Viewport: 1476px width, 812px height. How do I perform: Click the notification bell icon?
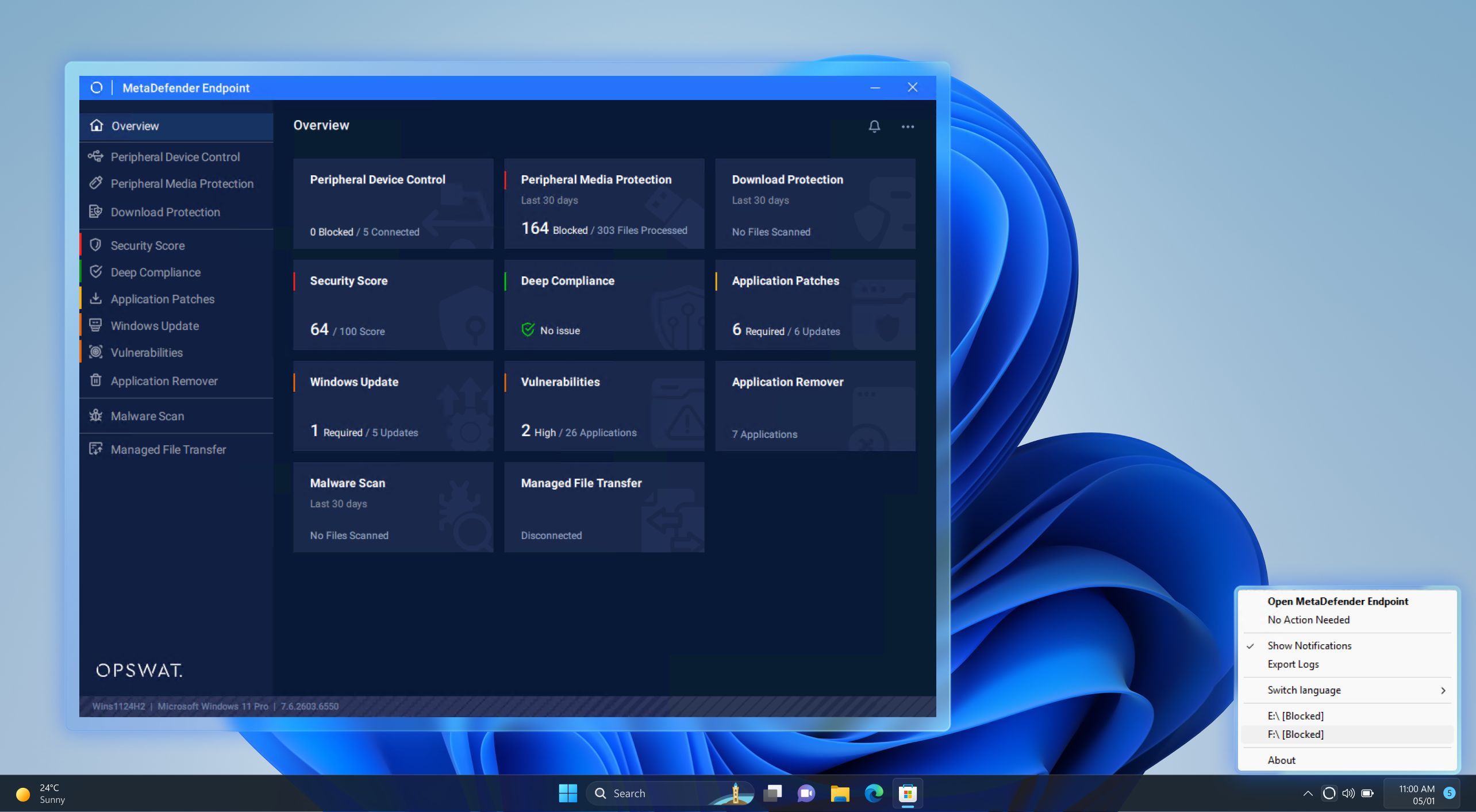tap(874, 126)
